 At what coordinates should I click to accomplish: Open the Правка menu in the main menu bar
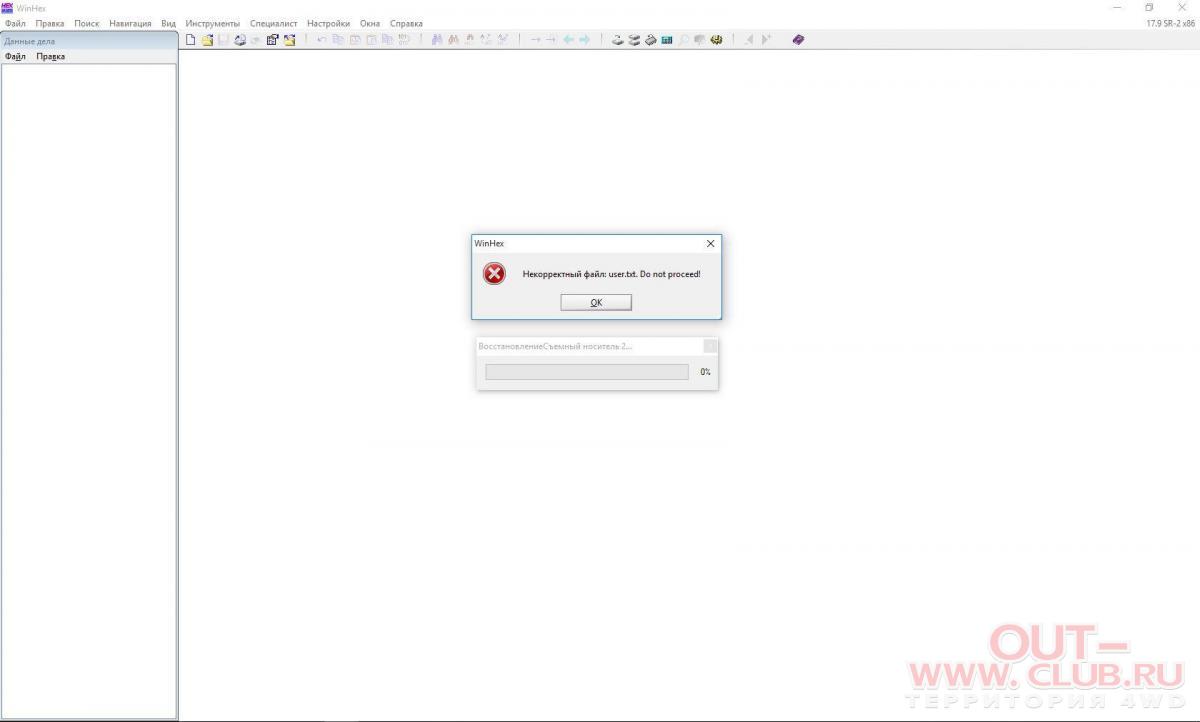click(50, 23)
